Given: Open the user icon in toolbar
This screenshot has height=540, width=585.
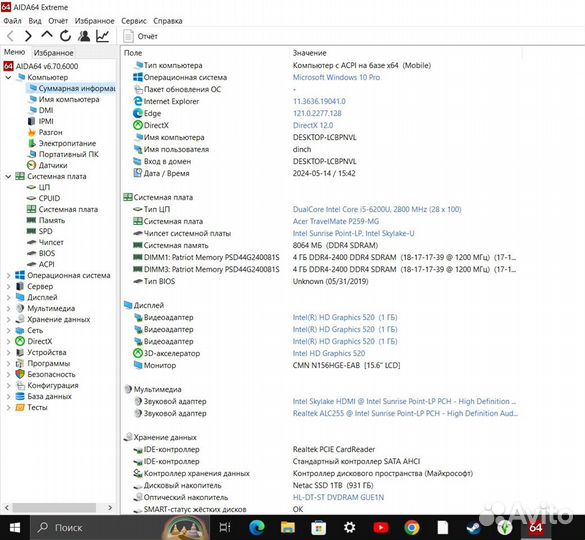Looking at the screenshot, I should (x=84, y=36).
